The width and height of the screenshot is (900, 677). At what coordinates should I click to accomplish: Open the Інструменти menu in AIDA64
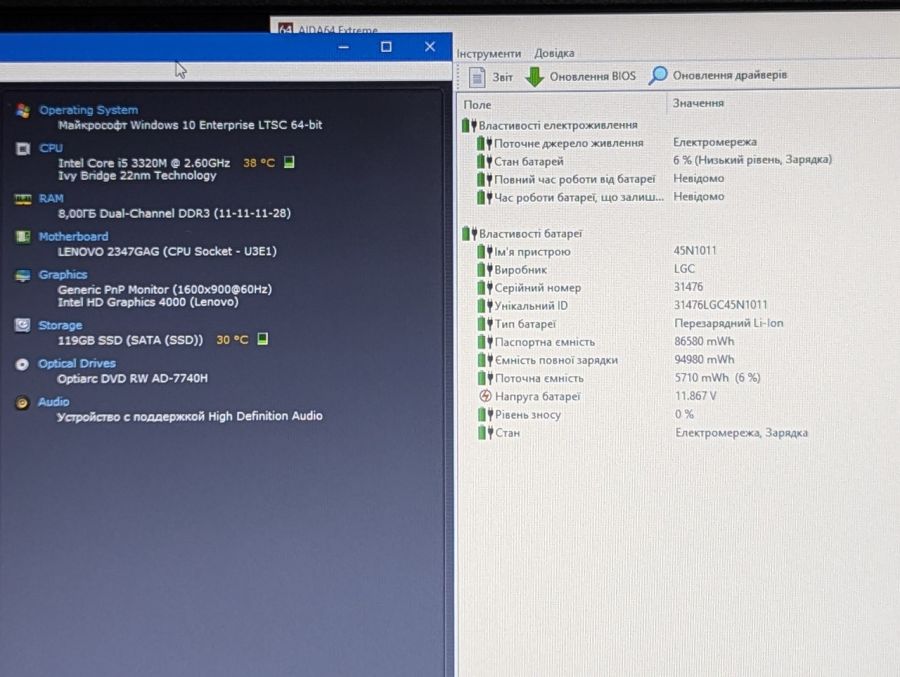[489, 53]
